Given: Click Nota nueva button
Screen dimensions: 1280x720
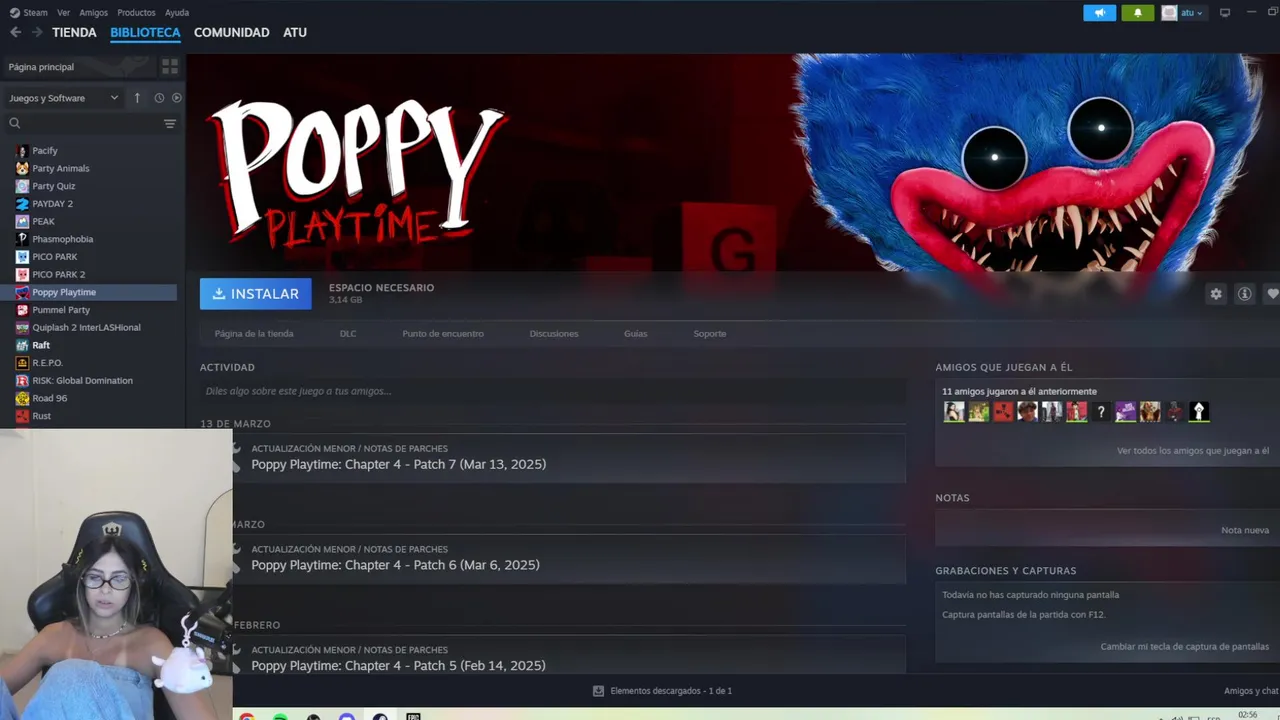Looking at the screenshot, I should tap(1245, 530).
